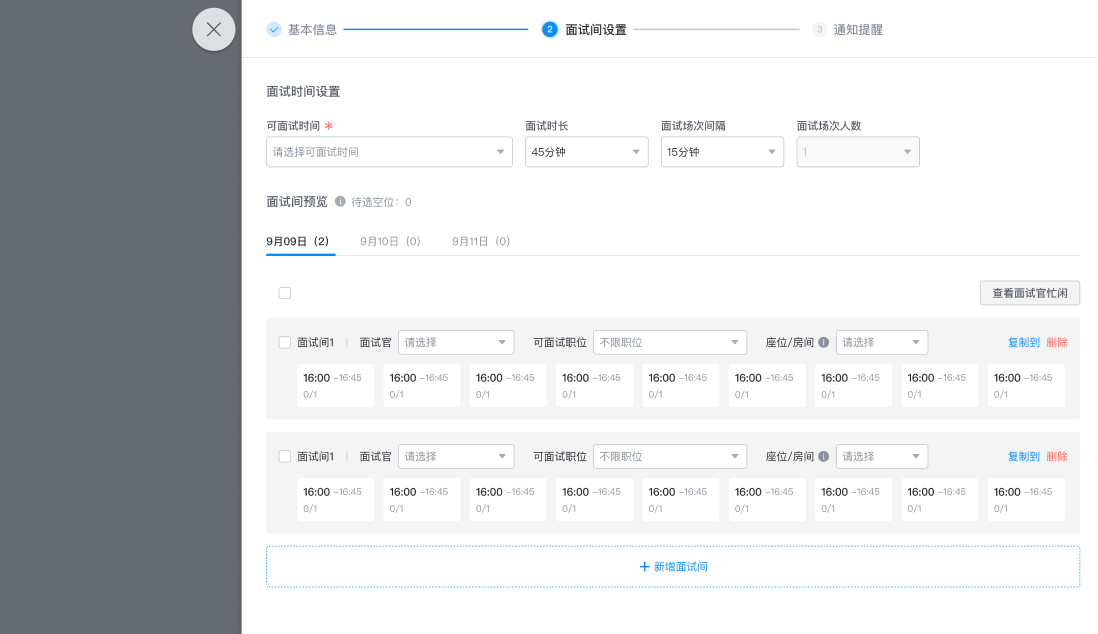Select first 16:00 time slot in second room
The width and height of the screenshot is (1098, 634).
pyautogui.click(x=335, y=499)
